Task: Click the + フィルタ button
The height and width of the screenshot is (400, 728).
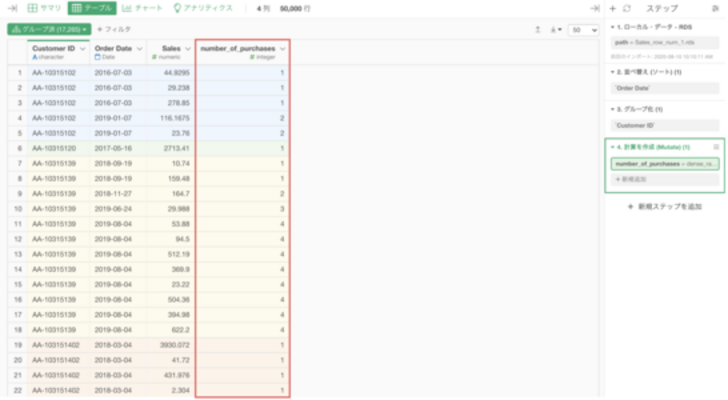Action: tap(113, 30)
